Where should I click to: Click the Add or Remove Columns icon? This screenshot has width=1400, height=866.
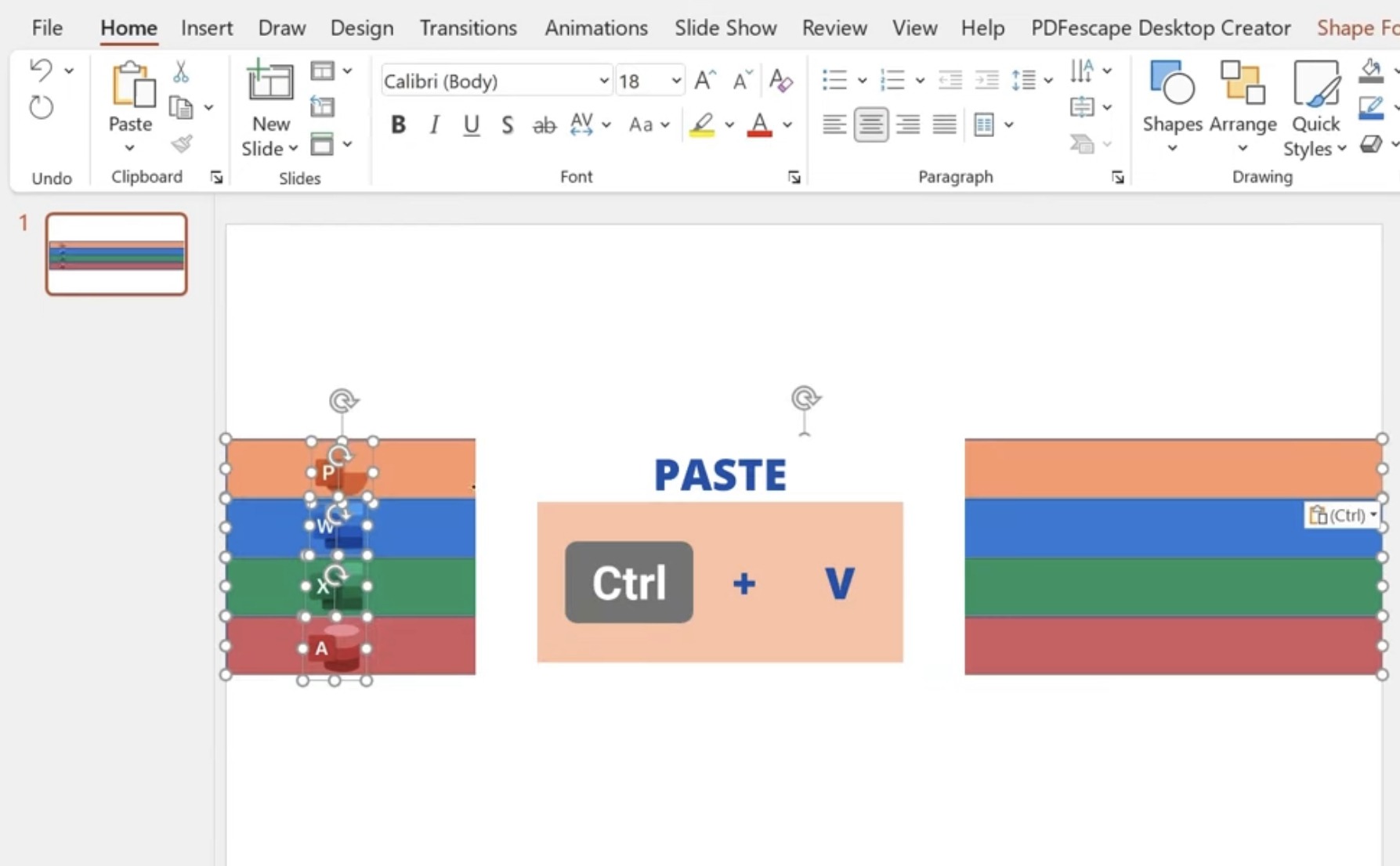984,124
